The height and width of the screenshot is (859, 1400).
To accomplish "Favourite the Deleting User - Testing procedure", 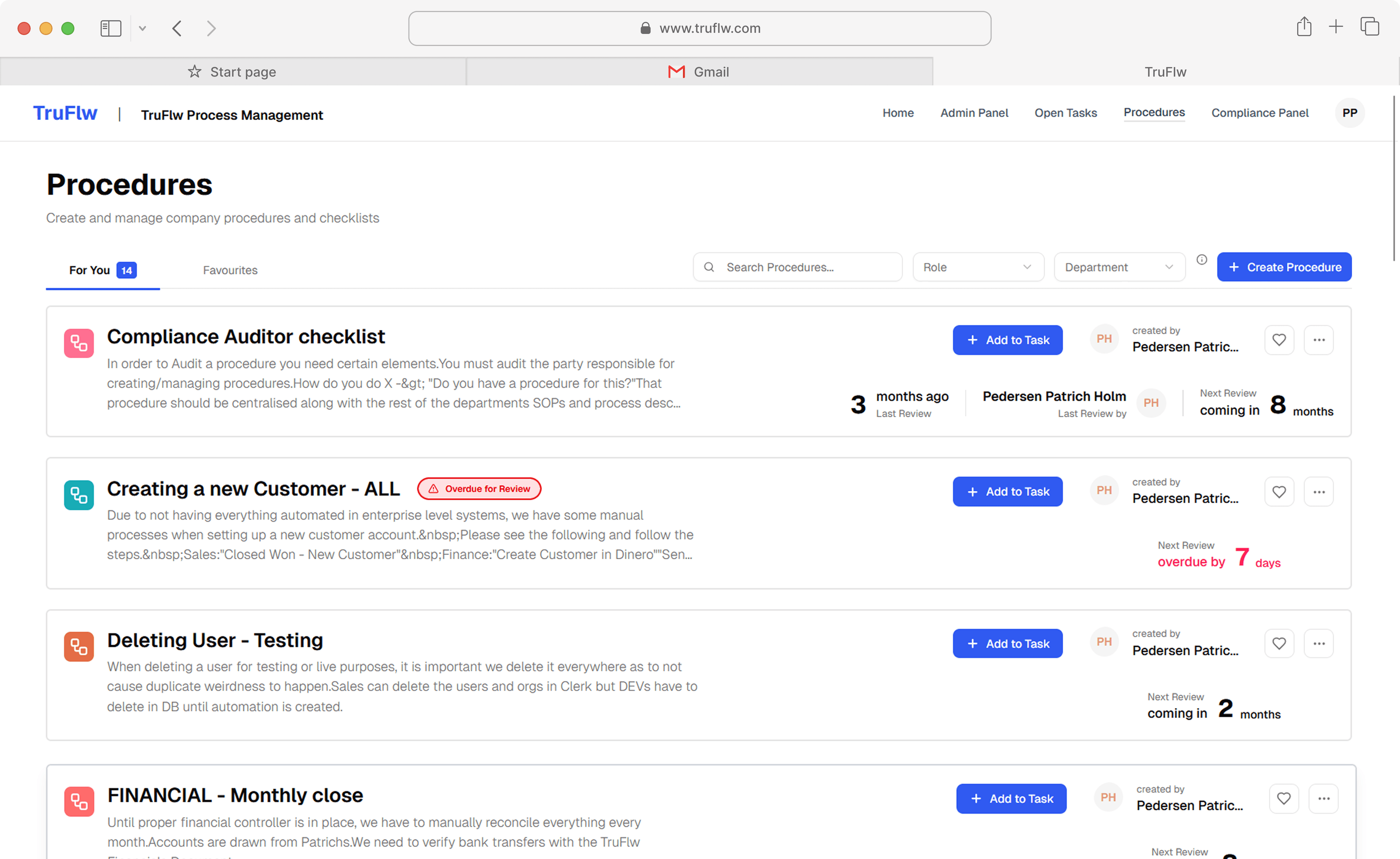I will coord(1278,643).
